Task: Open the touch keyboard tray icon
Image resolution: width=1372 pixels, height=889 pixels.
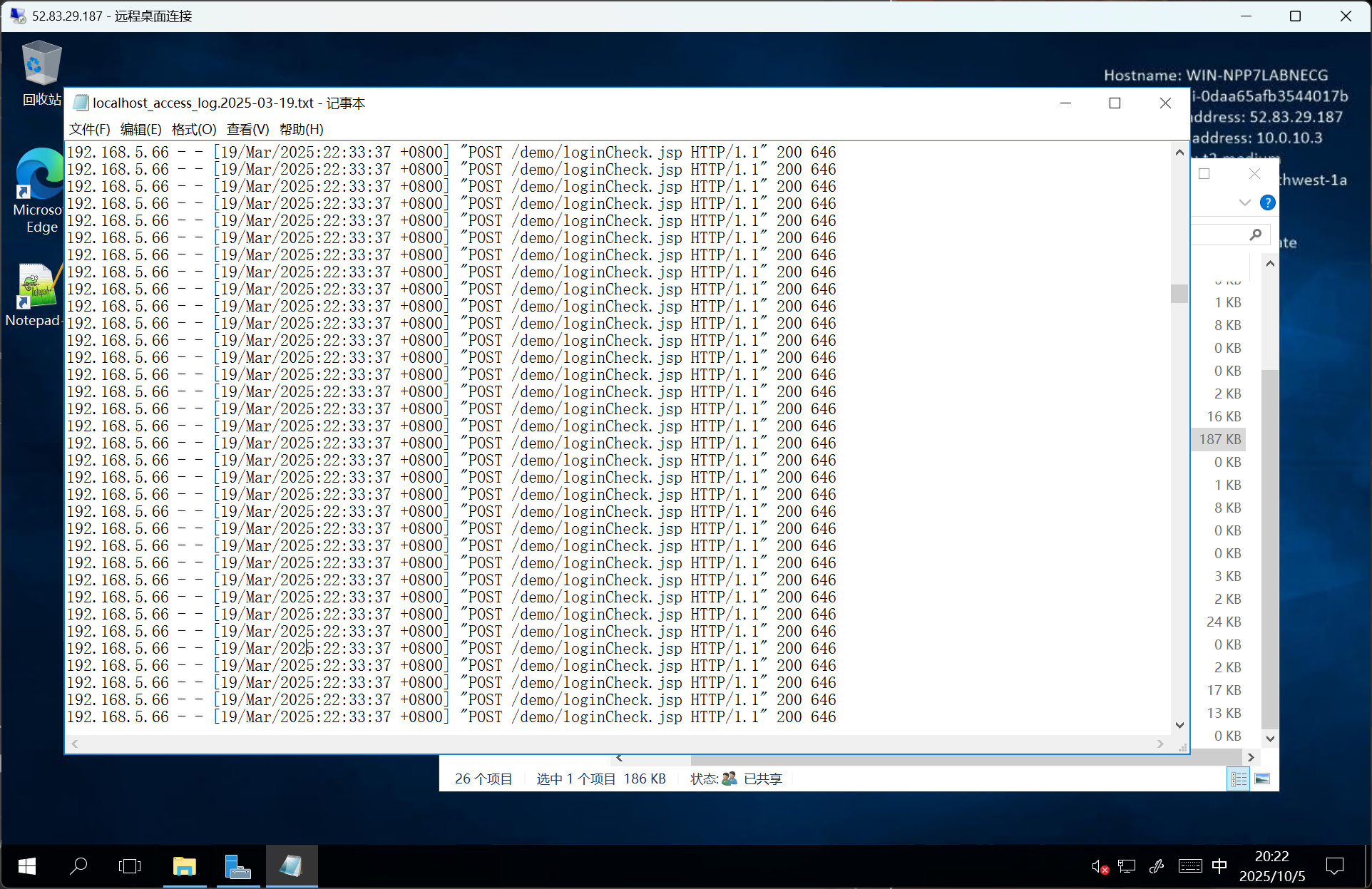Action: 1189,866
